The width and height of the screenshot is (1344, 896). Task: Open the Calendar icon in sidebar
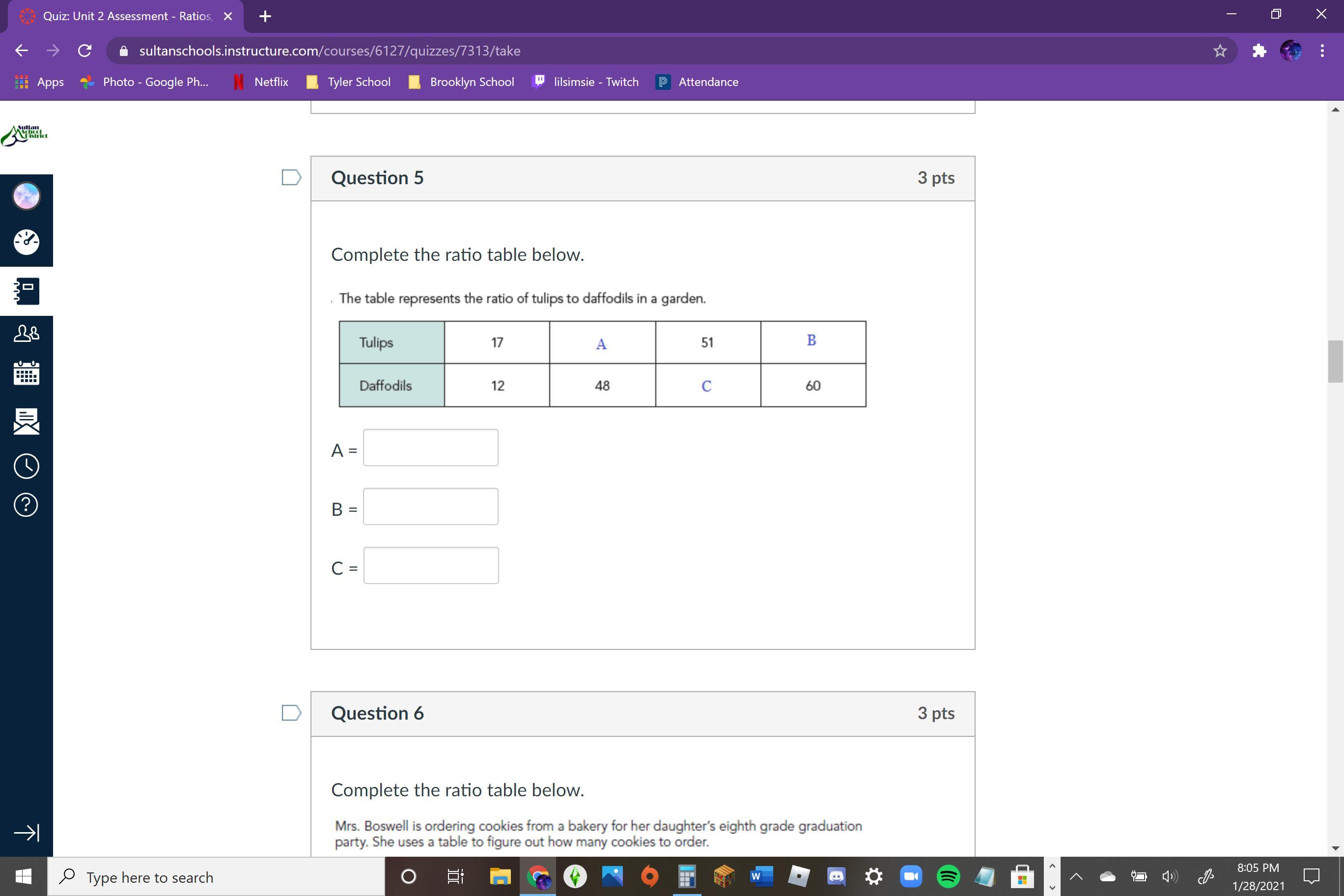27,373
